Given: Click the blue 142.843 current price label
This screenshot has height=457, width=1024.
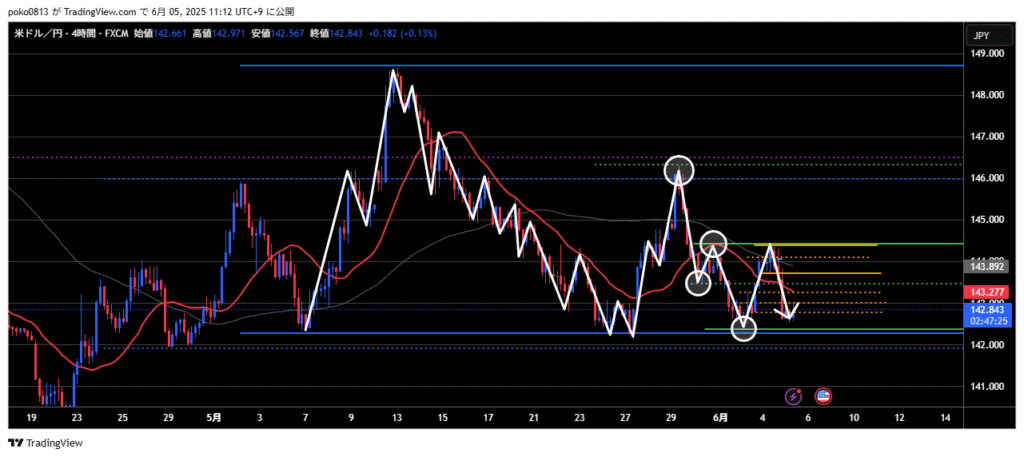Looking at the screenshot, I should pyautogui.click(x=987, y=312).
